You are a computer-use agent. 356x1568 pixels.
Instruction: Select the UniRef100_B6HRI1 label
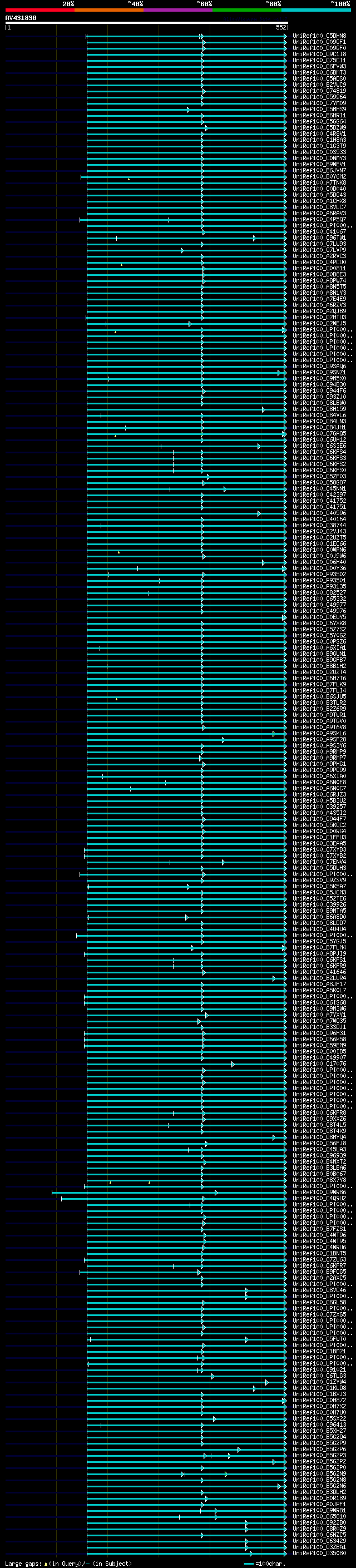[319, 115]
